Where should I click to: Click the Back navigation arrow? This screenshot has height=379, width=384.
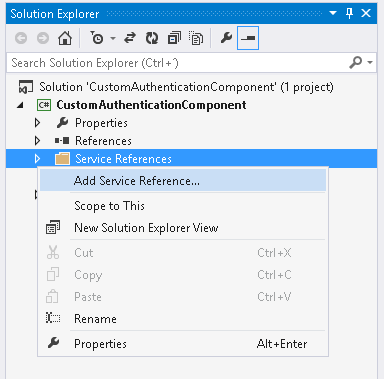(21, 38)
